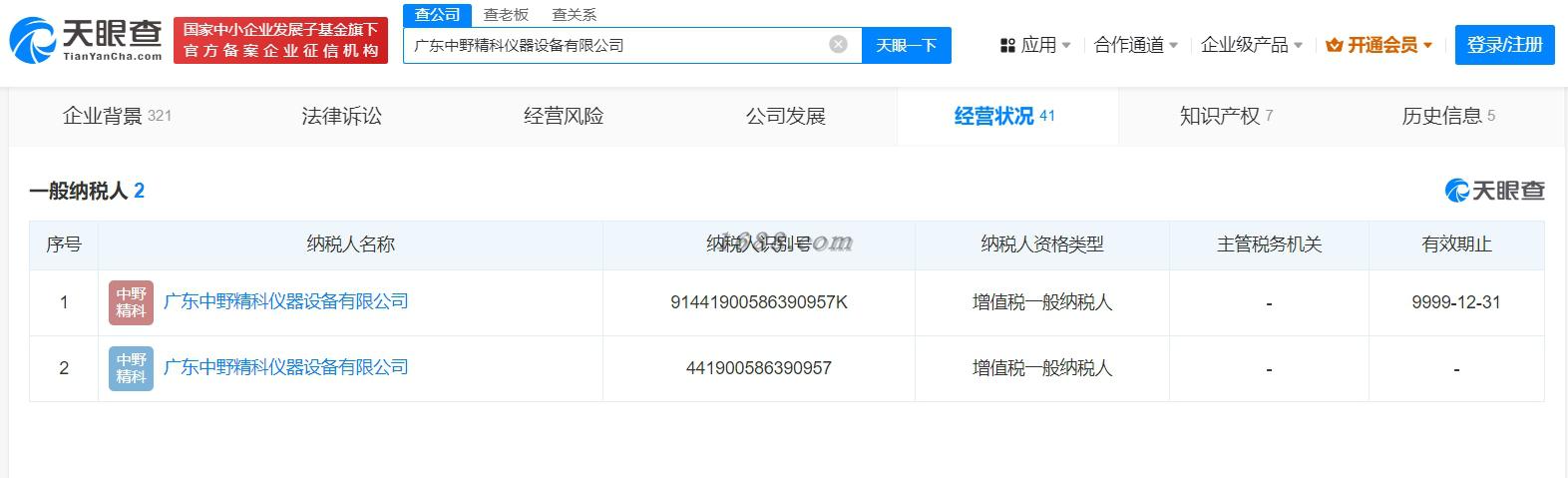Select the 查公司 search tab

point(438,14)
